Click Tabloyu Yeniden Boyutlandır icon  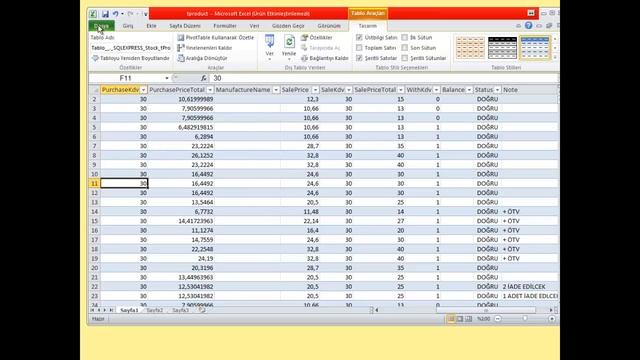(x=95, y=58)
